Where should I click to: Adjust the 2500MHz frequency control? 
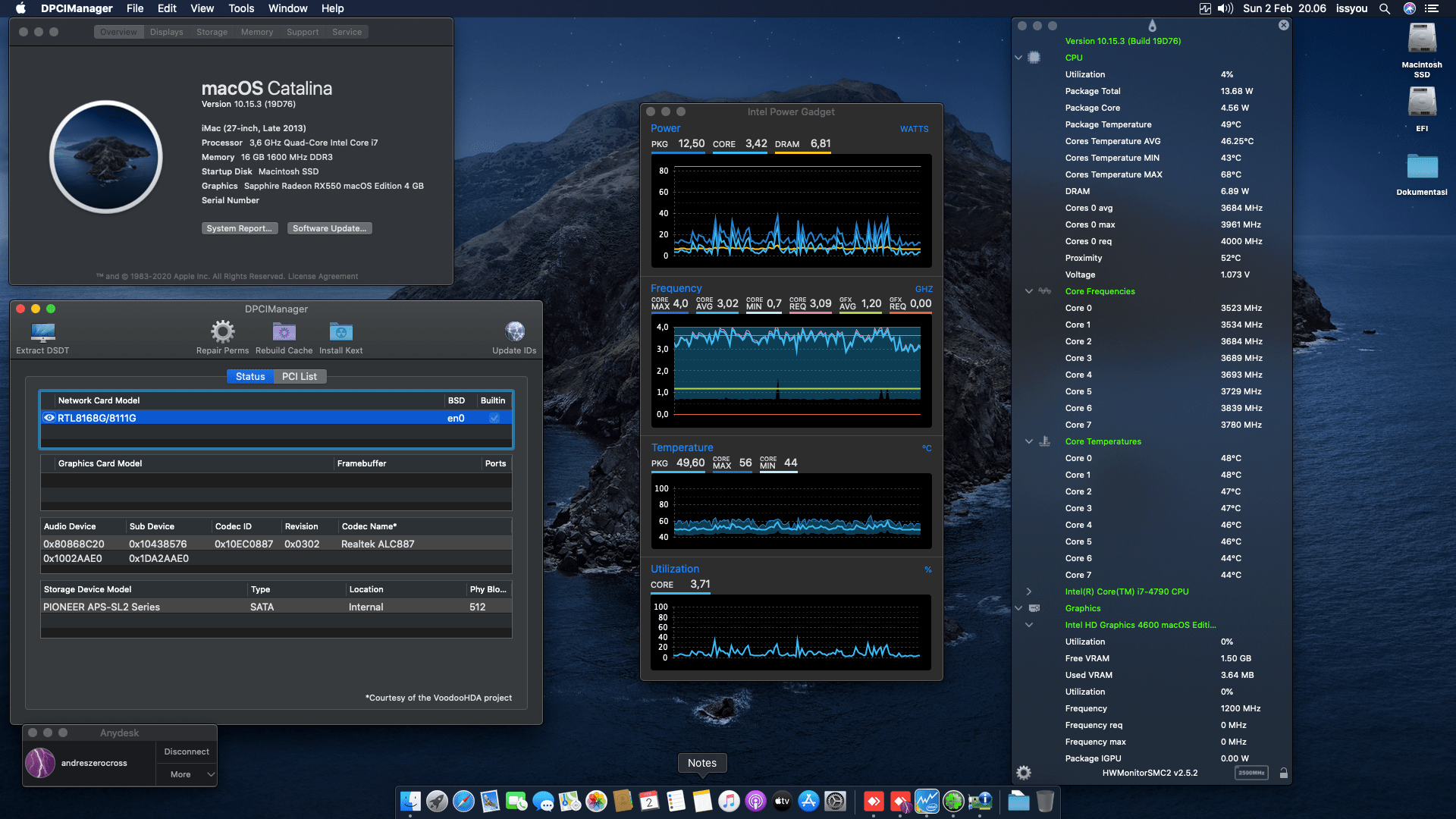[1253, 773]
